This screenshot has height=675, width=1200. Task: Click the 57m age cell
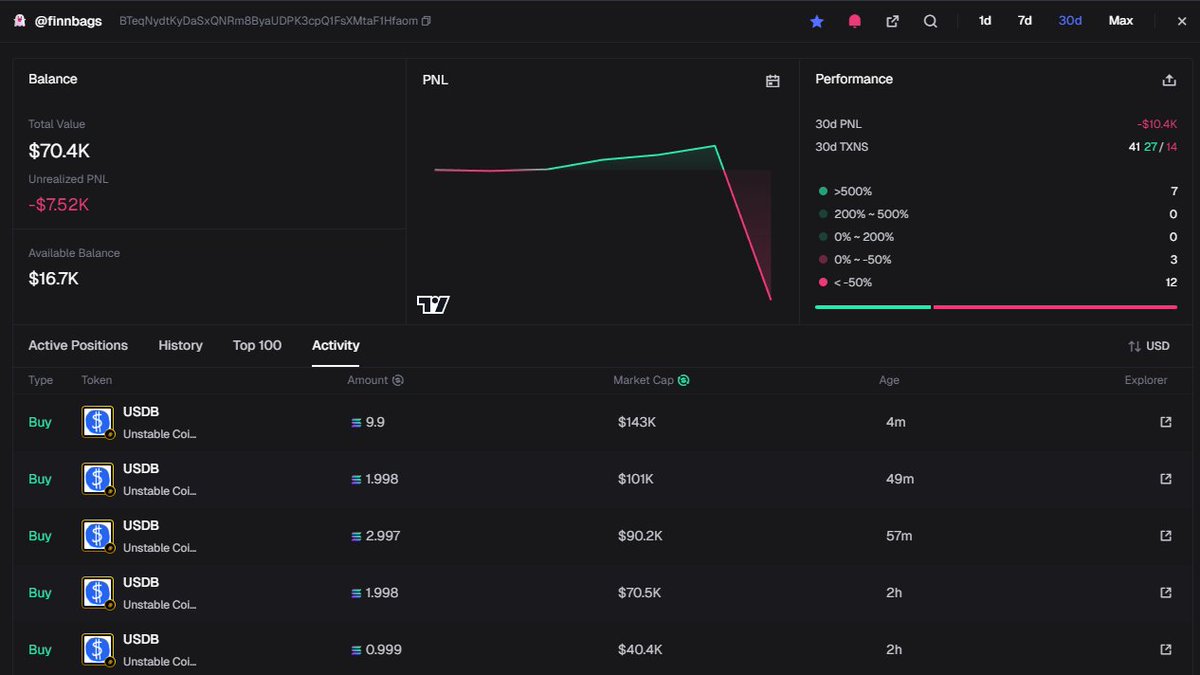(x=899, y=536)
